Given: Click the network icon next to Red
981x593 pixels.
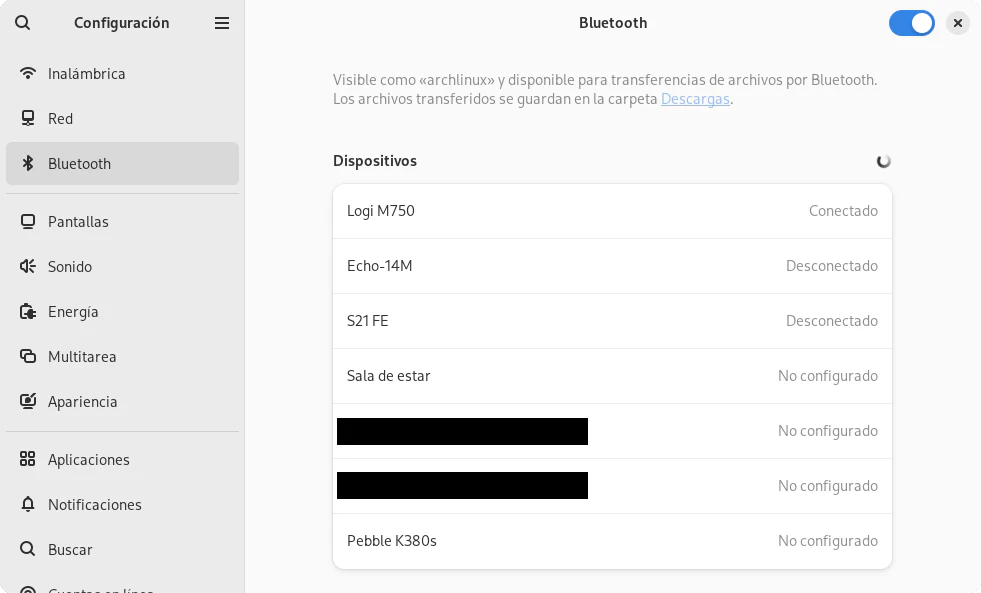Looking at the screenshot, I should click(x=28, y=119).
